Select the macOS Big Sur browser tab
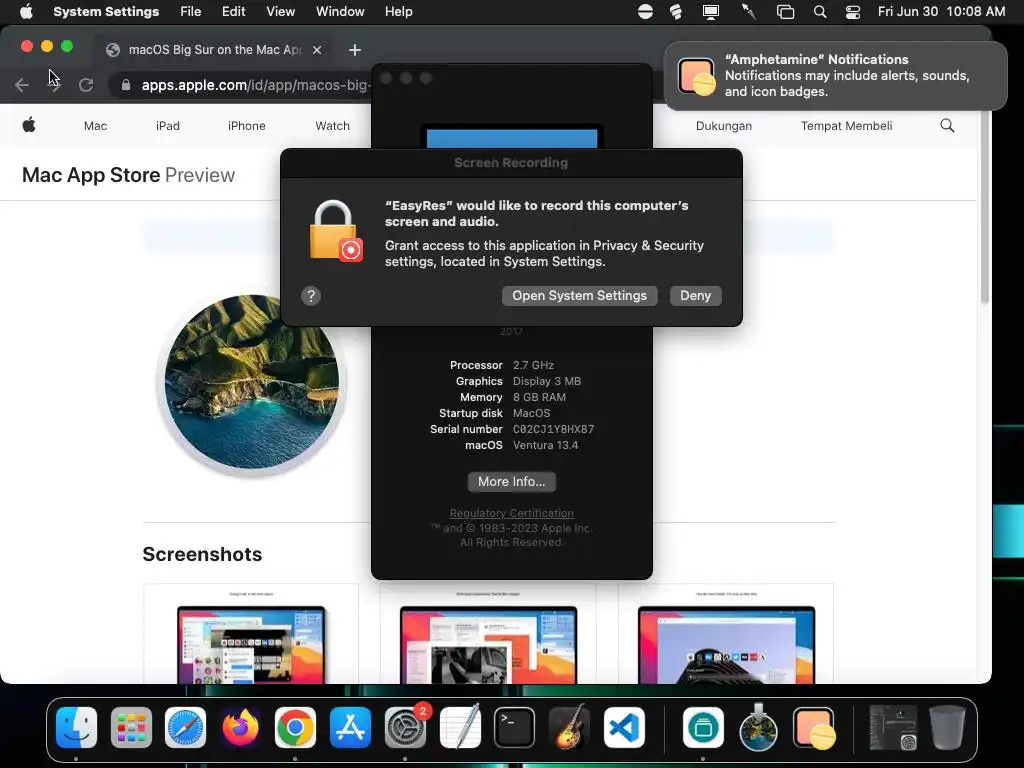Screen dimensions: 1024x768 (x=214, y=50)
